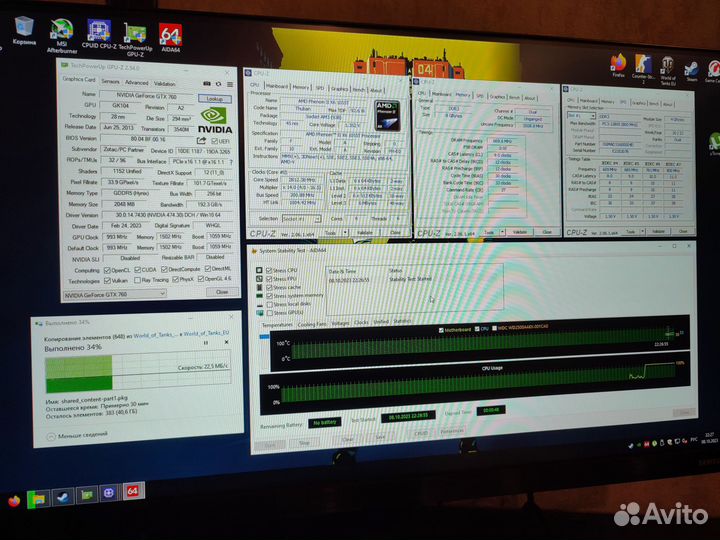
Task: Open the Recycle Bin desktop icon
Action: click(x=24, y=30)
